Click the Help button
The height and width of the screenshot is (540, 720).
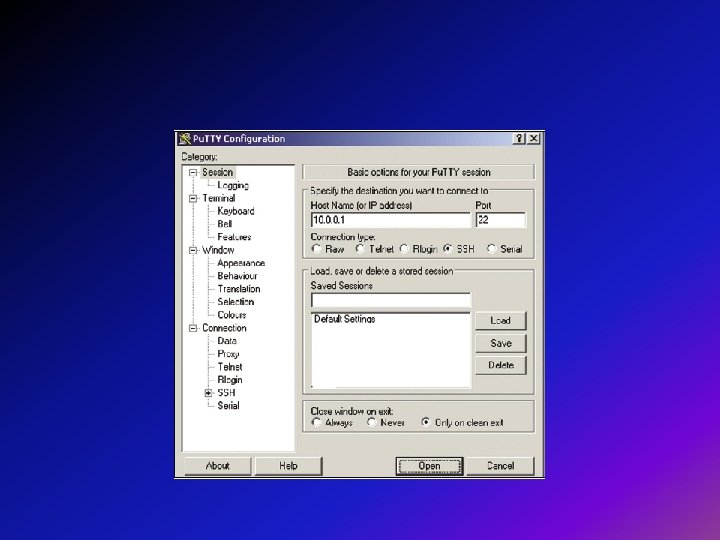(x=288, y=466)
